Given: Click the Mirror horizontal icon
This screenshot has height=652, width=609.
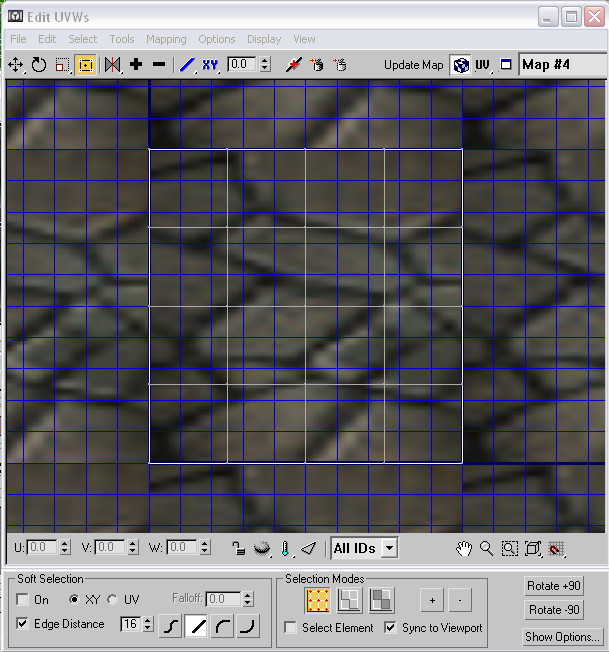Looking at the screenshot, I should (x=112, y=65).
